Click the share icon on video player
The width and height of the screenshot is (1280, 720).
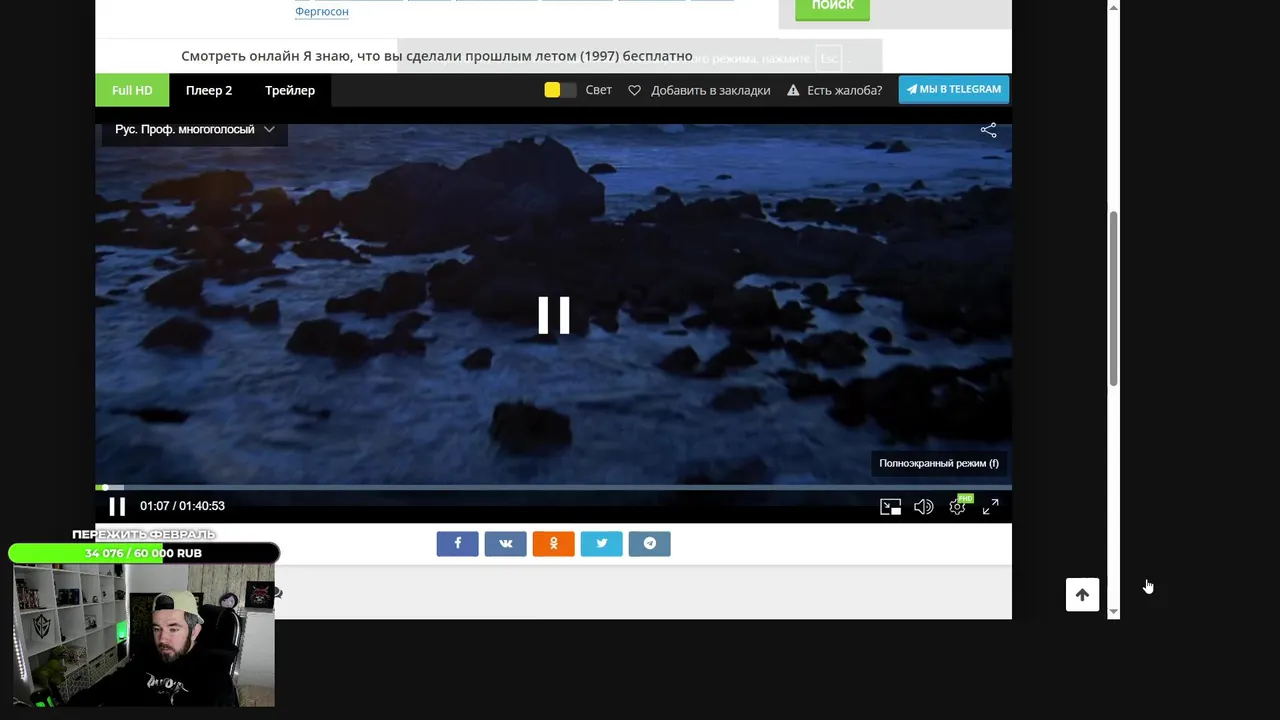pos(988,130)
